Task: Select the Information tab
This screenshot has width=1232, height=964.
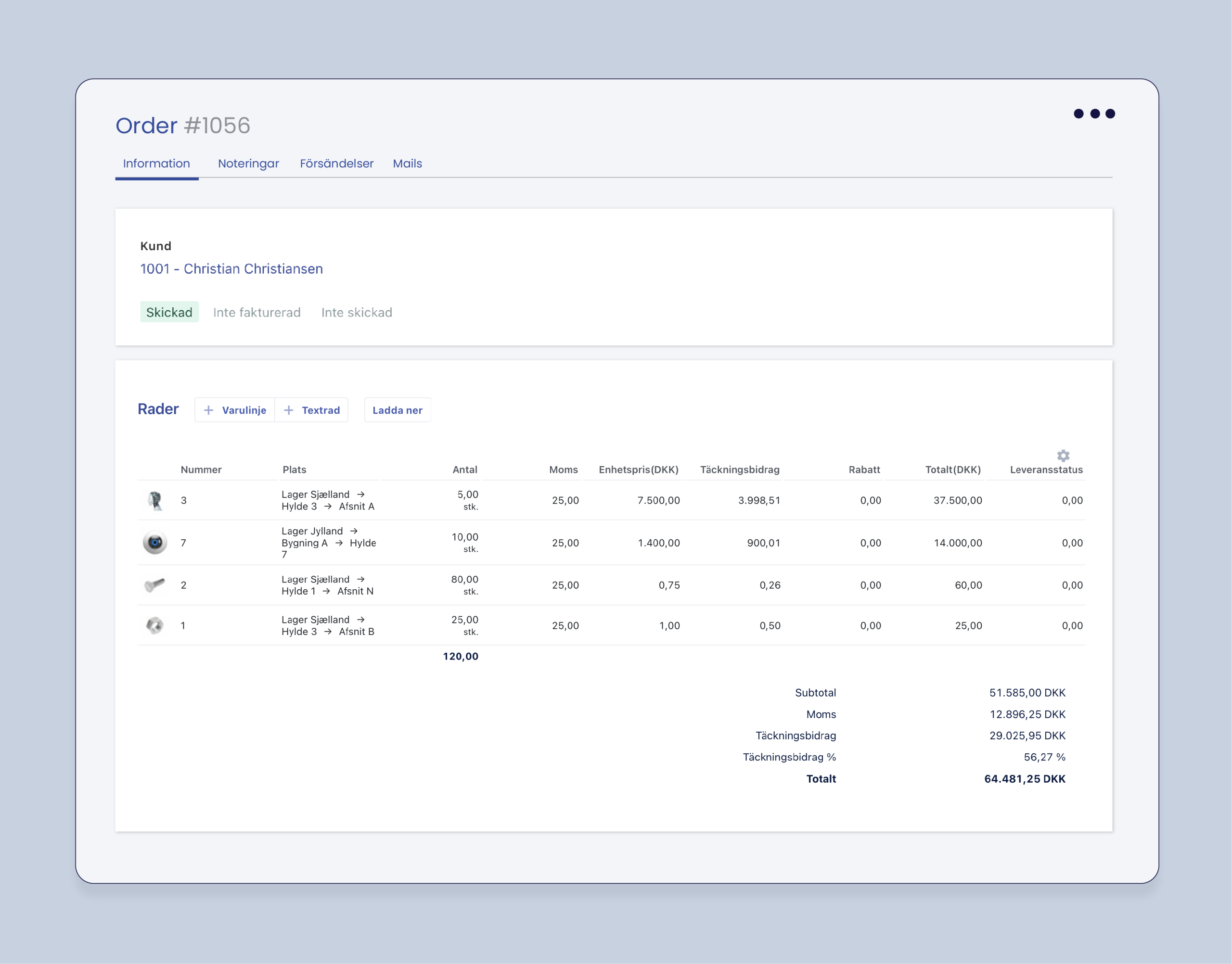Action: [156, 164]
